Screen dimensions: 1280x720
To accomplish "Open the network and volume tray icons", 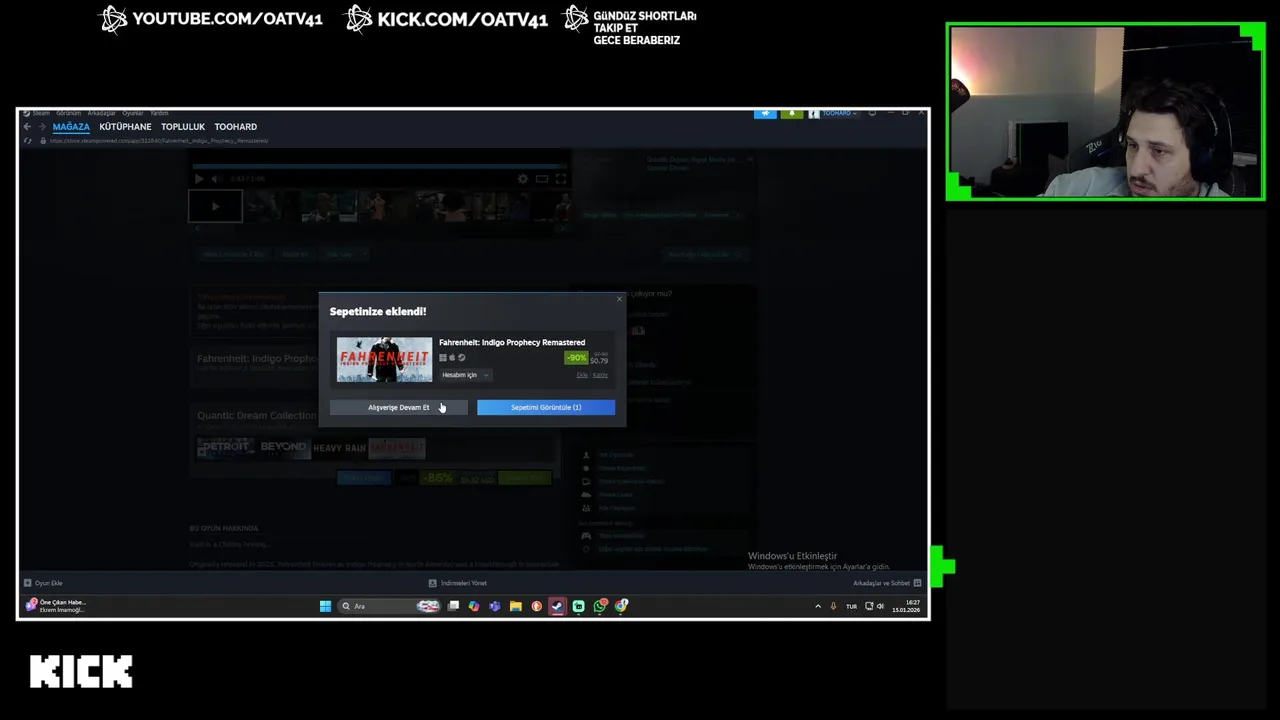I will pyautogui.click(x=874, y=606).
